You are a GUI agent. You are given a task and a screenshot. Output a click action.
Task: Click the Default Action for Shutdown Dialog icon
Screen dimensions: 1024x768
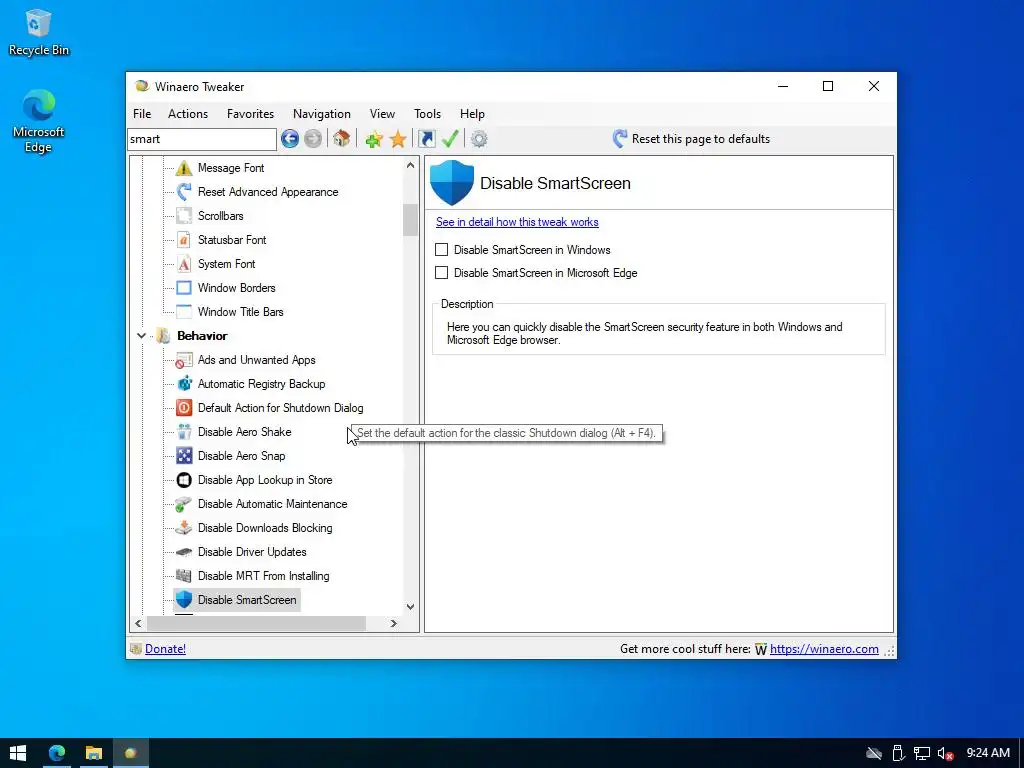[x=184, y=408]
